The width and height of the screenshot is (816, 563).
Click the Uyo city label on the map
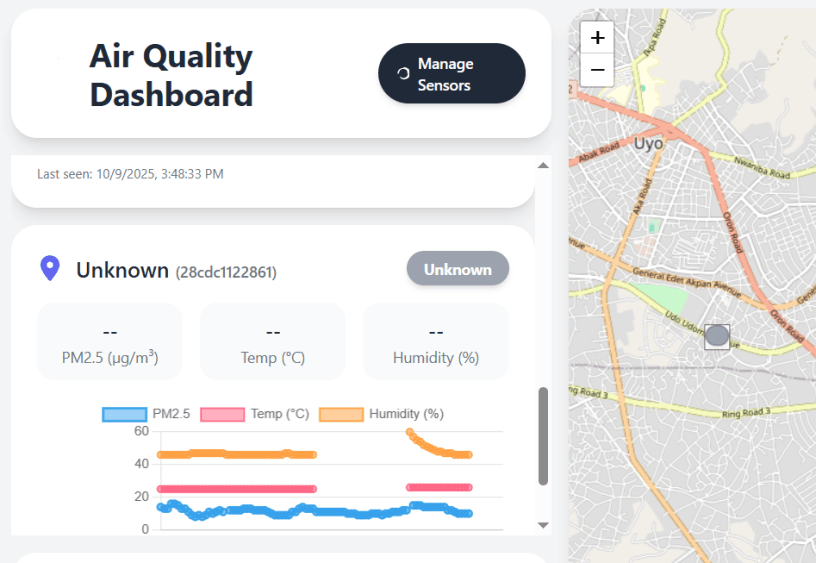(648, 144)
